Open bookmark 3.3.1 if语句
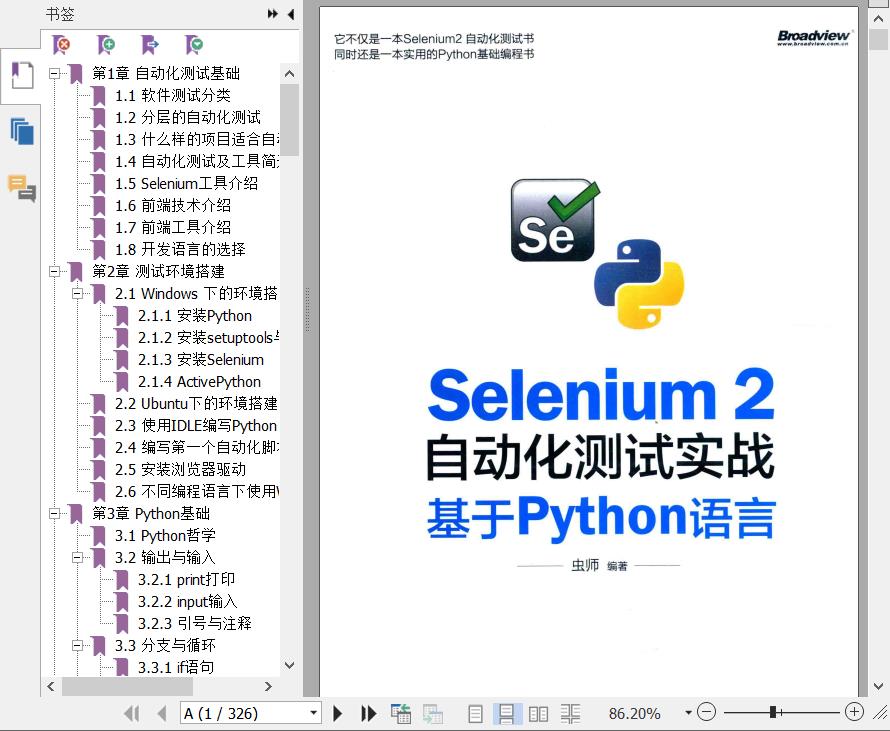The image size is (890, 731). (176, 667)
